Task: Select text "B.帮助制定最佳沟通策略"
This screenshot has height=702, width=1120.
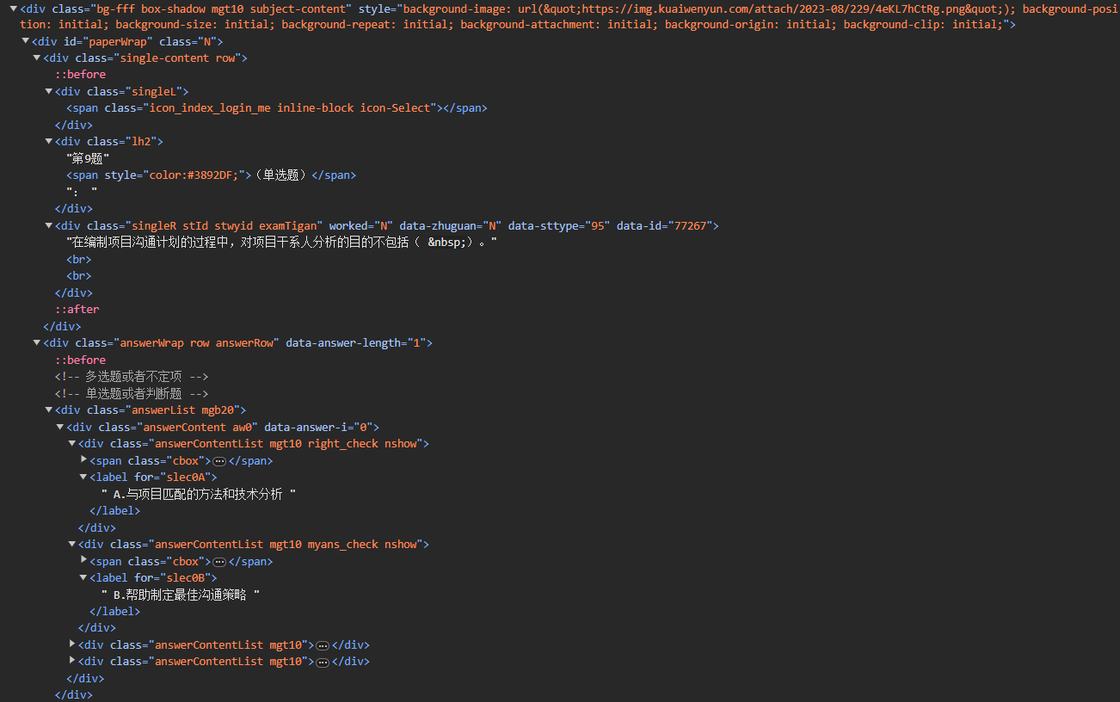Action: (x=181, y=595)
